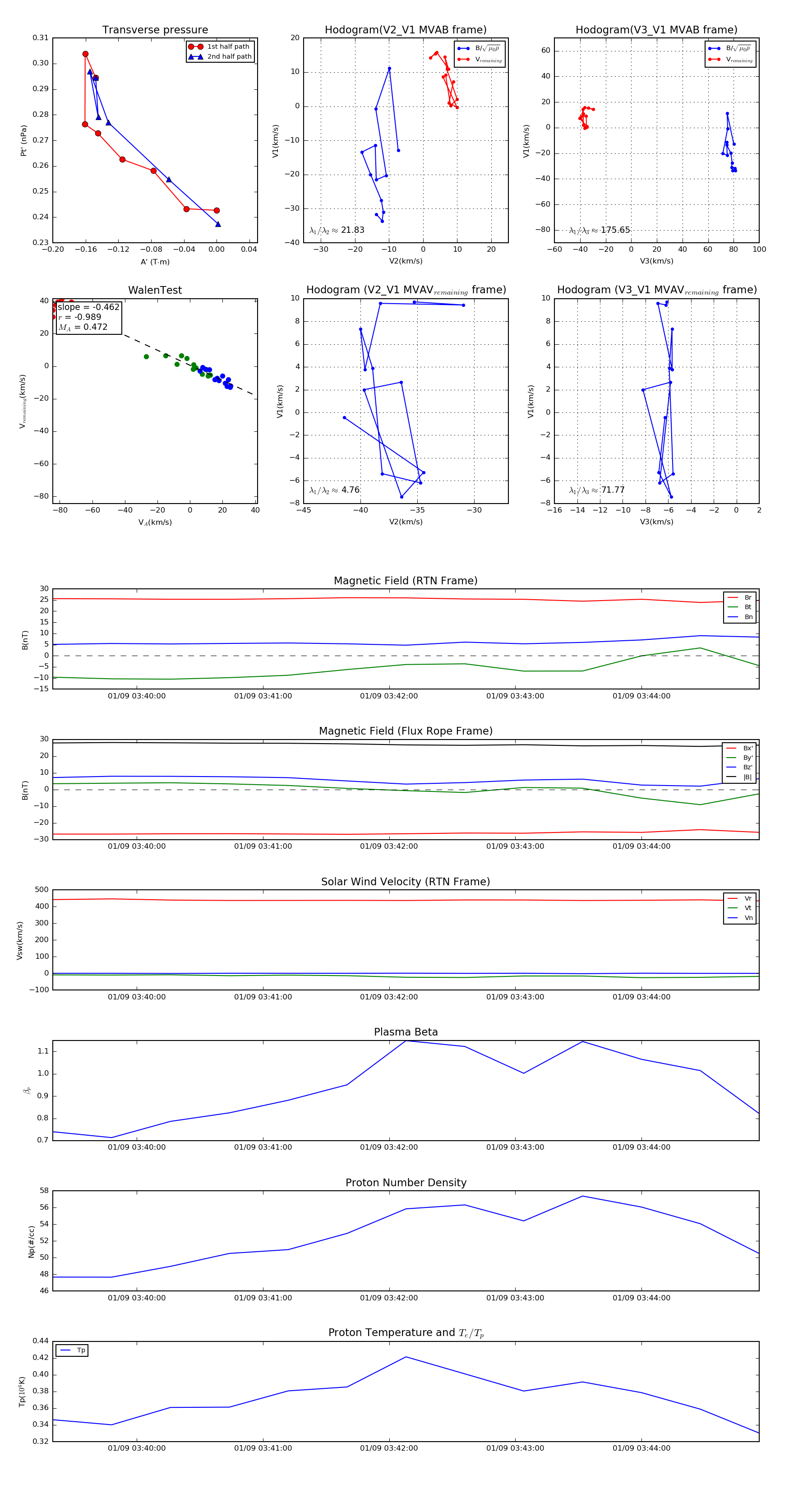Click the 'Vsw(km/s)' y-axis label
The width and height of the screenshot is (812, 1489).
tap(20, 940)
